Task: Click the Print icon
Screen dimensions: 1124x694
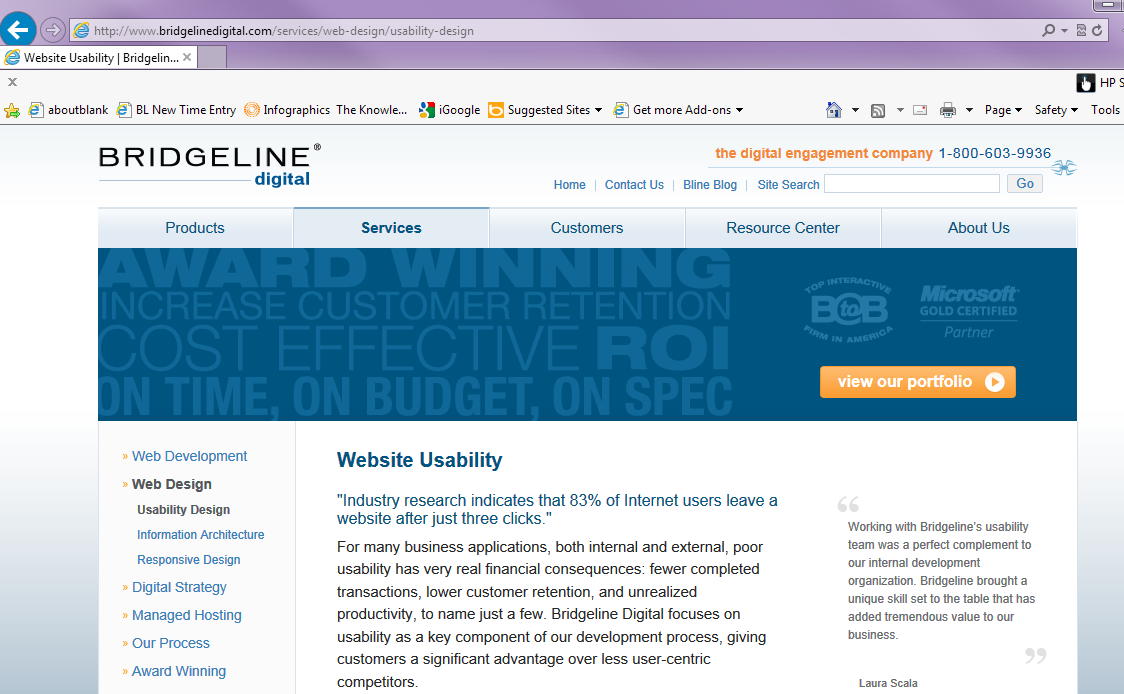Action: point(948,110)
